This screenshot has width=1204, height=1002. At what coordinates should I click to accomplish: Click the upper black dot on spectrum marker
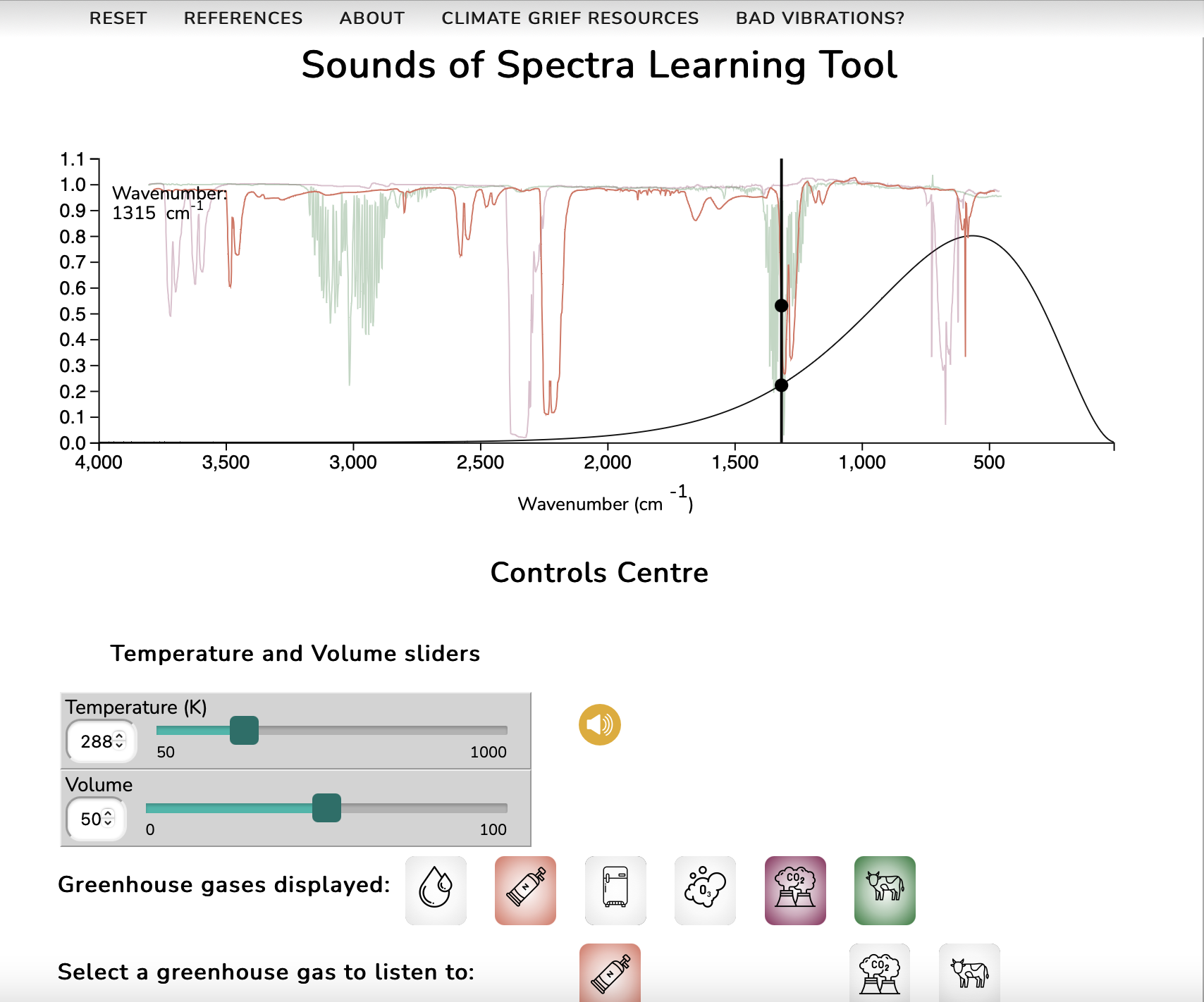(x=781, y=306)
